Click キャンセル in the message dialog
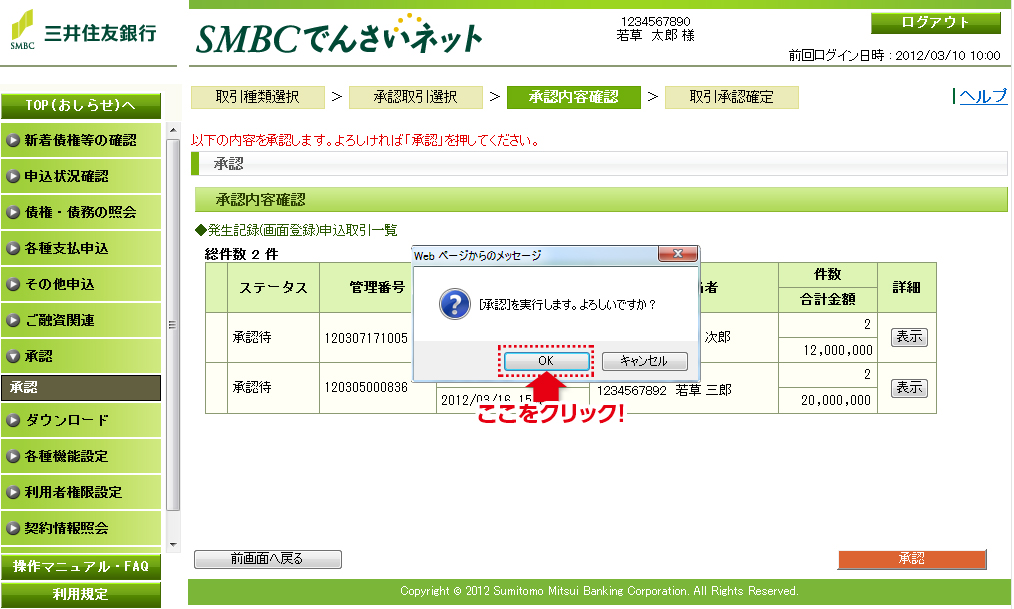 [x=644, y=361]
